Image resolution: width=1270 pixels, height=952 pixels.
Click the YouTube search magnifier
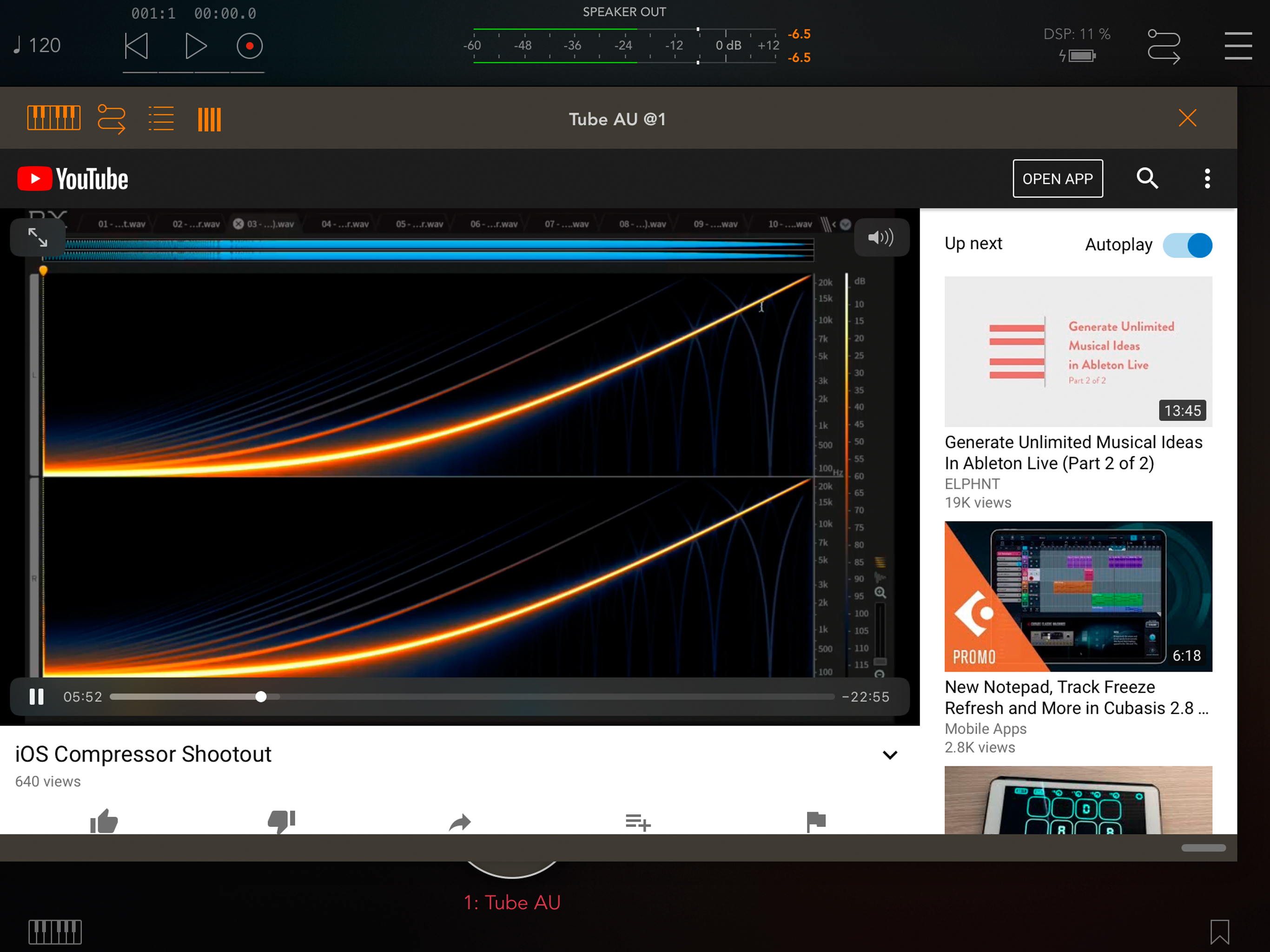tap(1146, 178)
